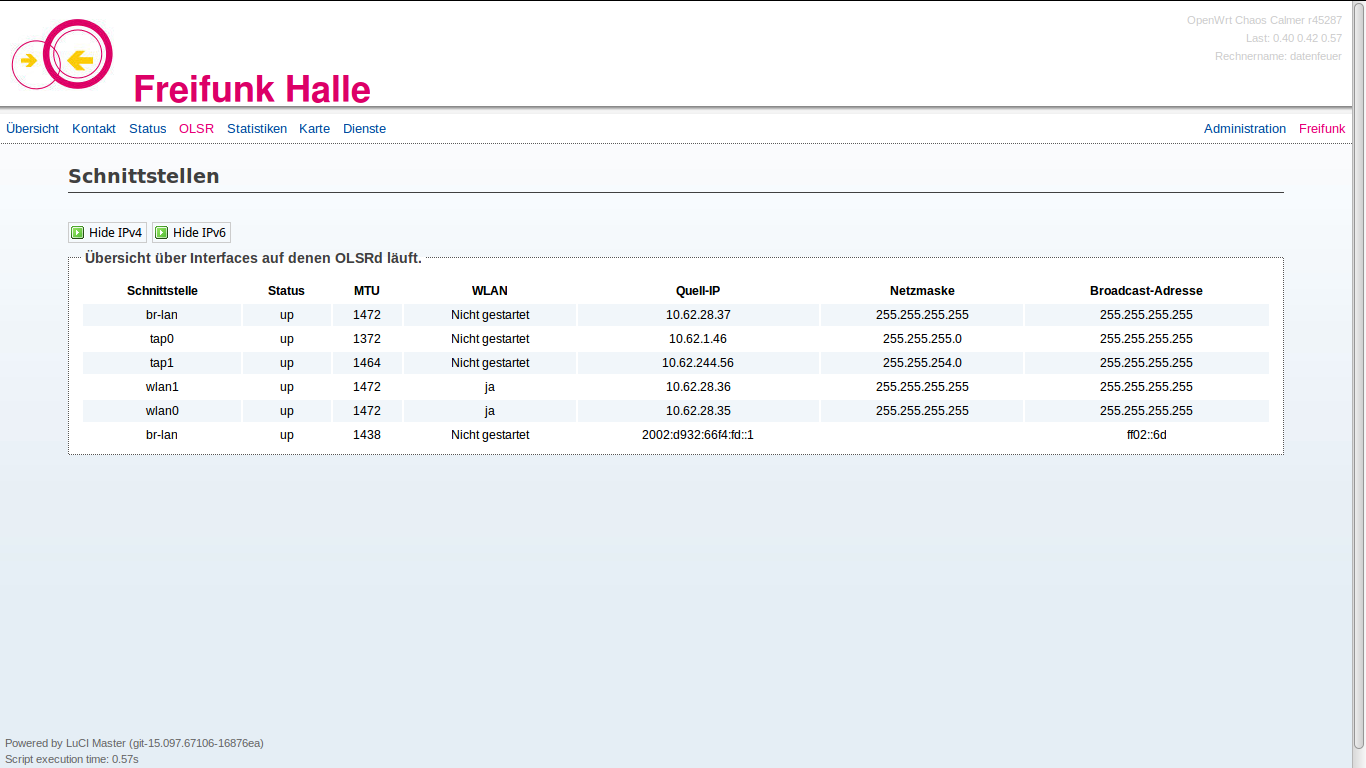This screenshot has width=1366, height=768.
Task: Click the scrollbar up arrow
Action: [x=1358, y=7]
